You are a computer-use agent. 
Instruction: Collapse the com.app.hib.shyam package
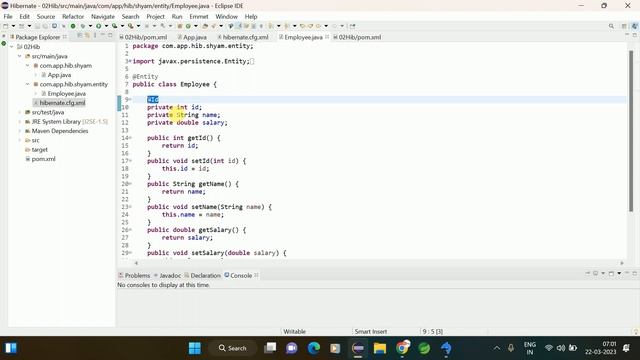(x=27, y=65)
